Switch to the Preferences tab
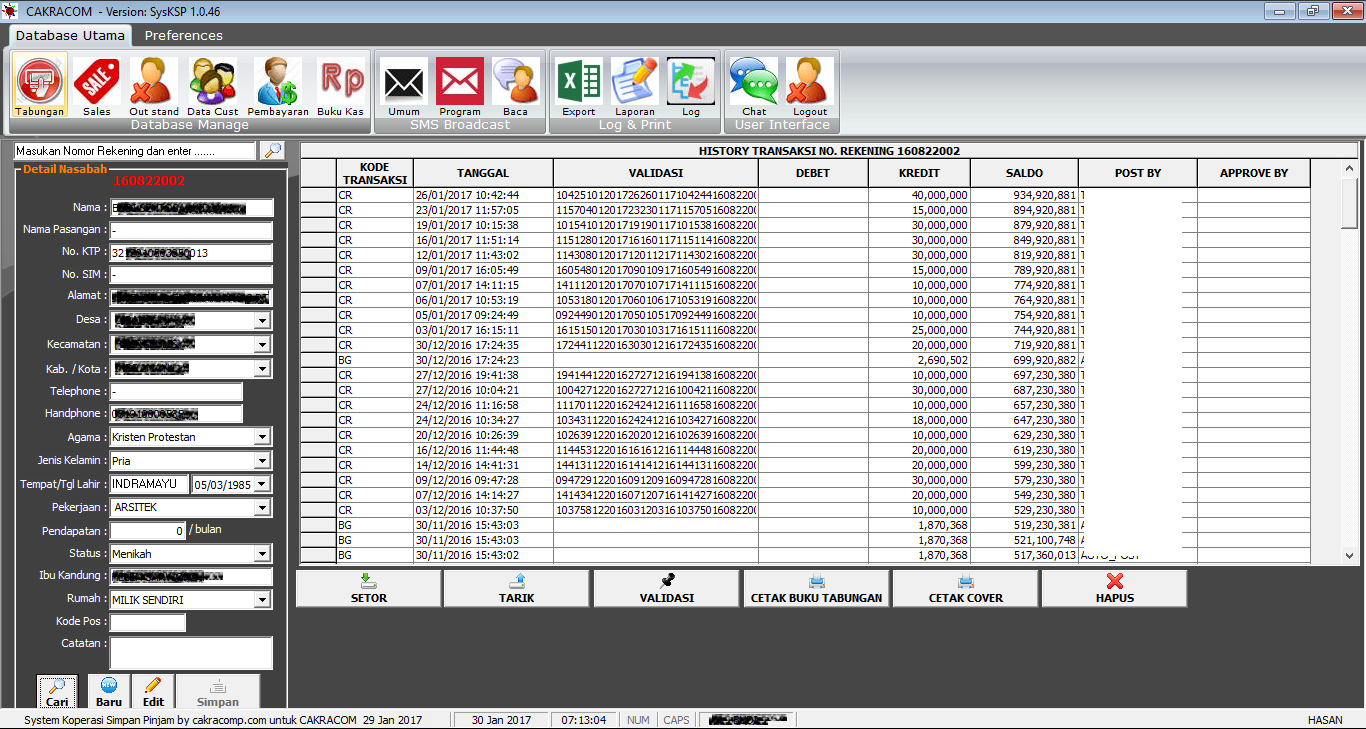1366x729 pixels. tap(184, 35)
